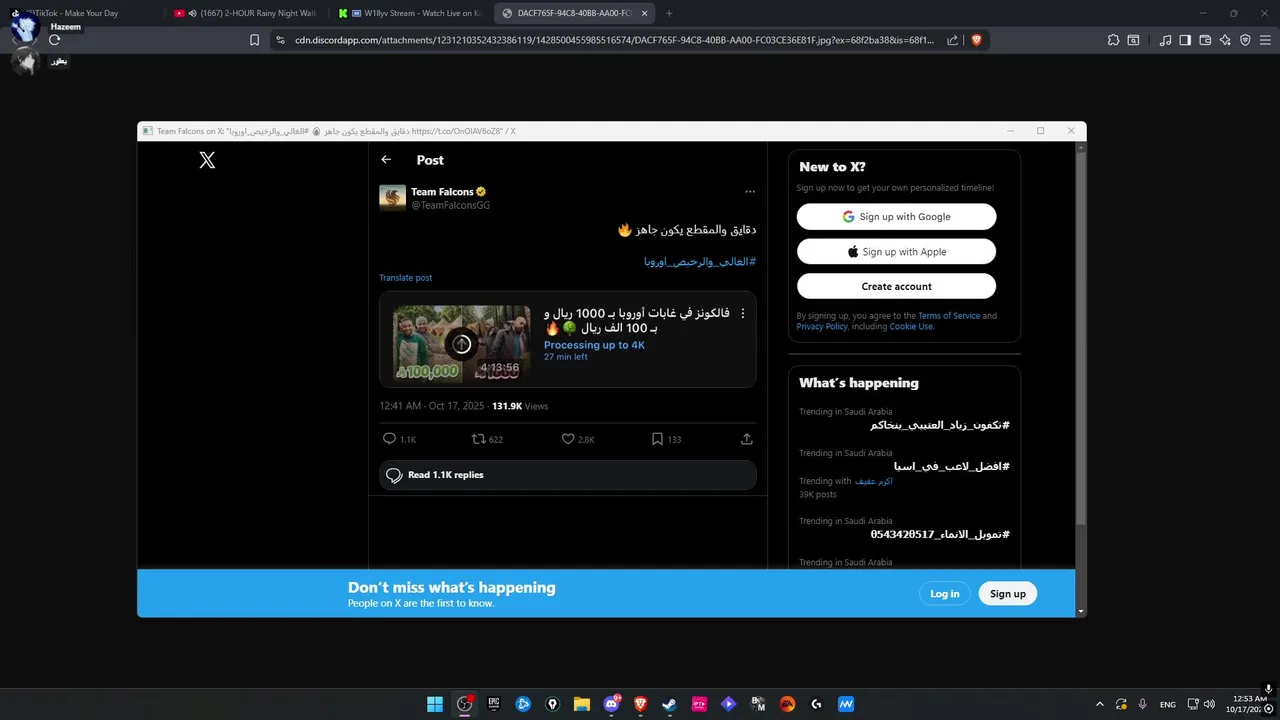Click Sign up with Google

click(896, 216)
